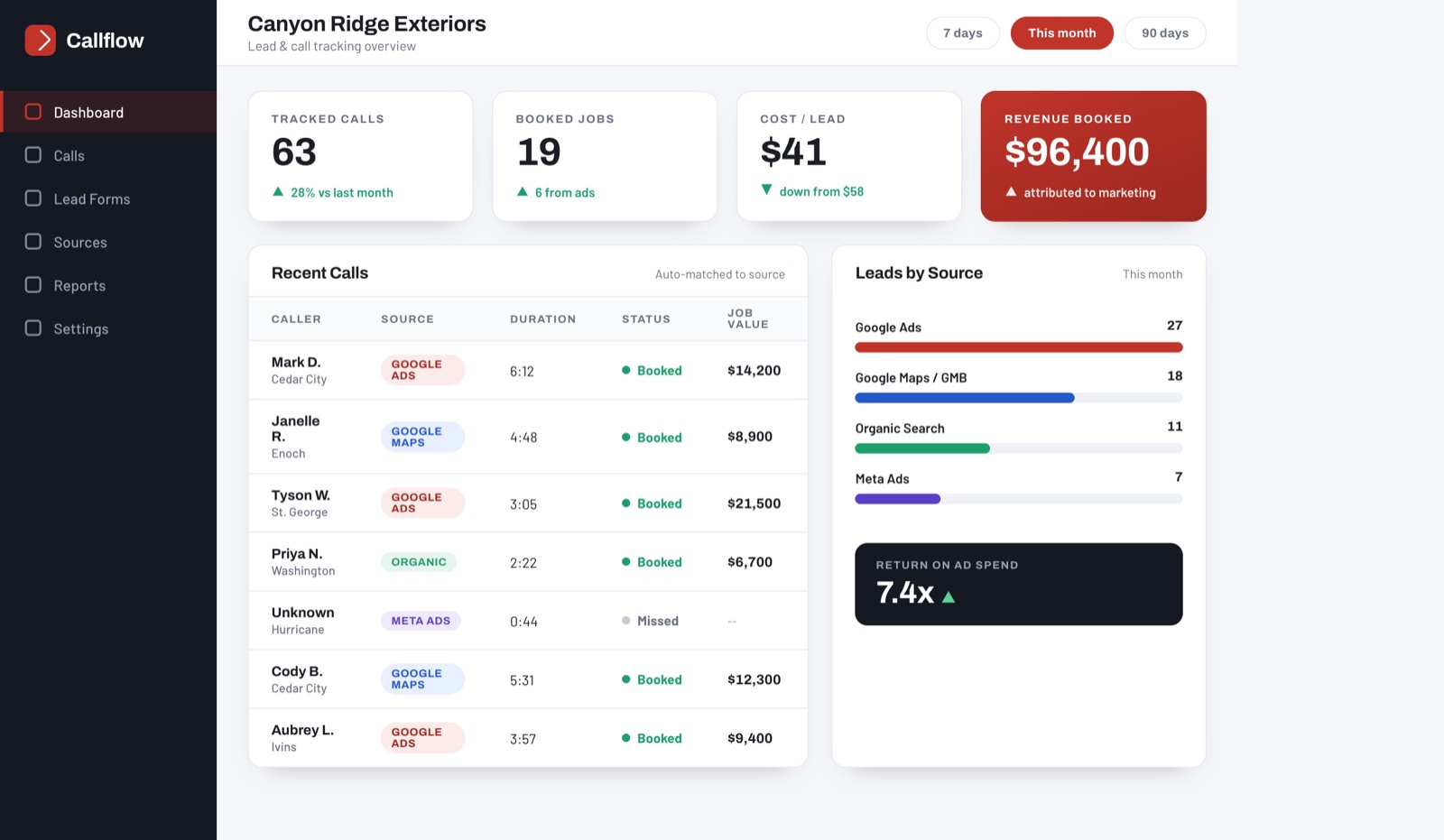Click the Auto-matched to source label
This screenshot has height=840, width=1444.
click(720, 274)
